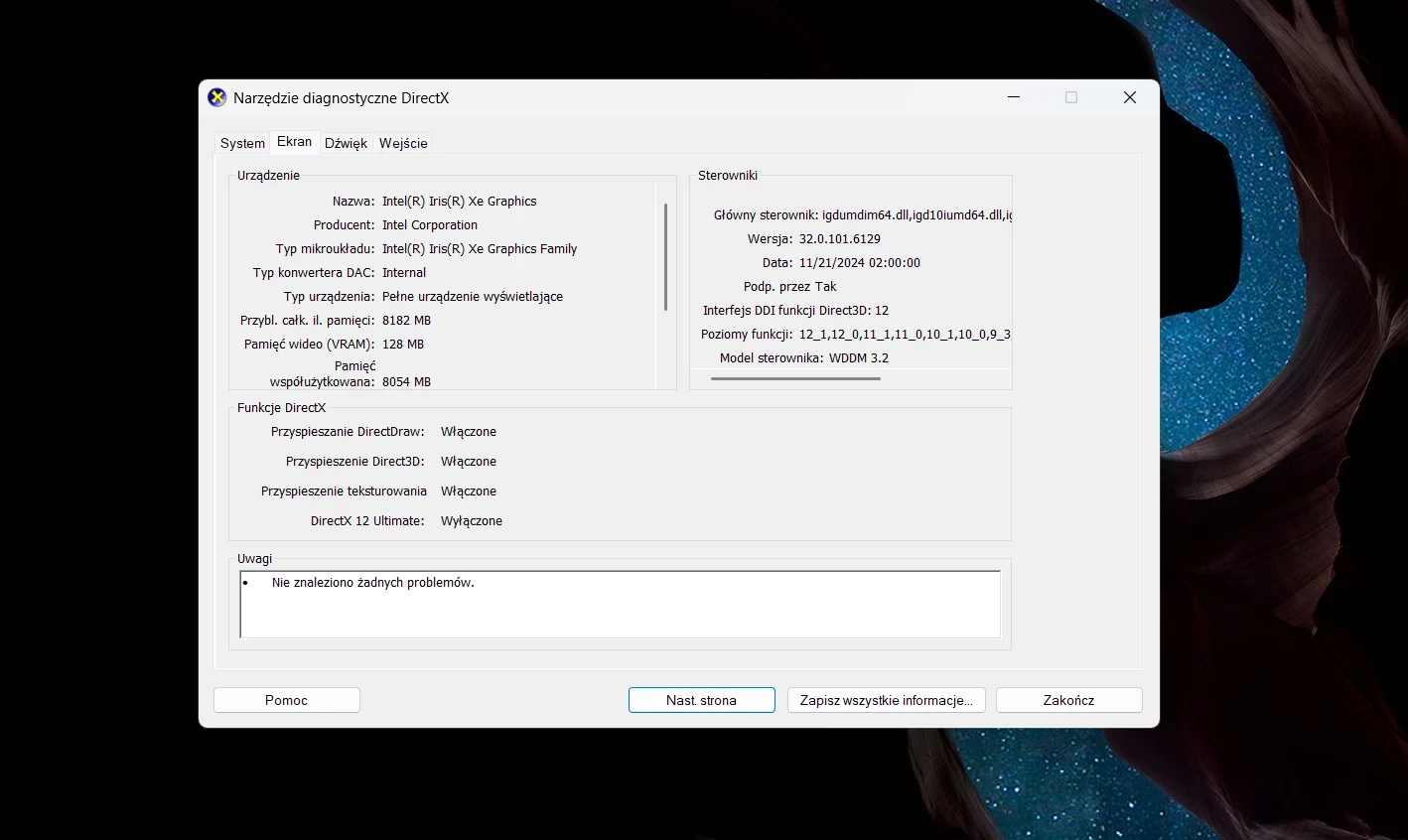This screenshot has width=1408, height=840.
Task: Click the Nast. strona button
Action: [x=702, y=700]
